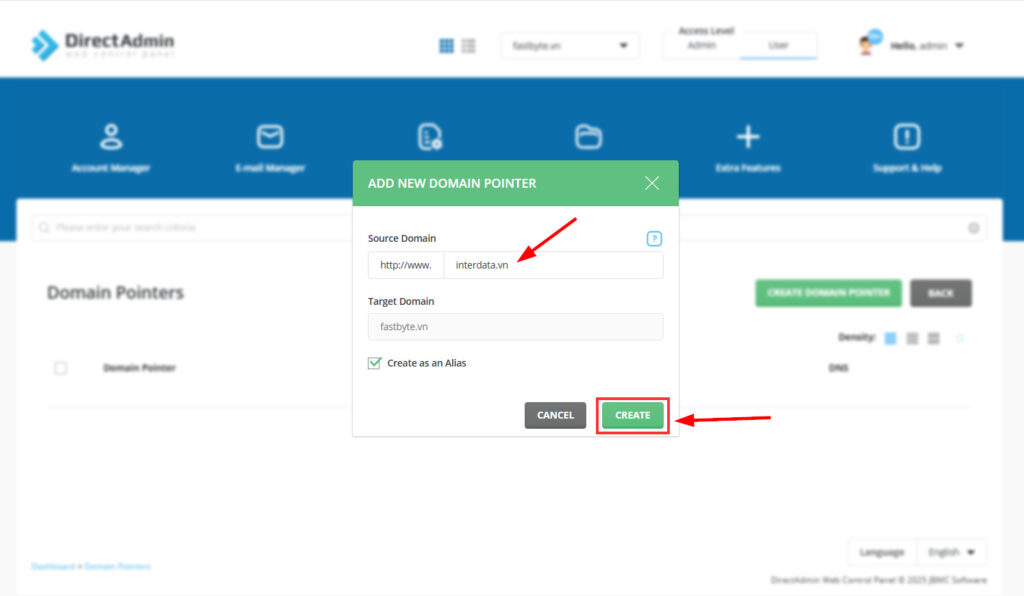This screenshot has height=596, width=1024.
Task: Click the gear icon in search bar
Action: point(974,228)
